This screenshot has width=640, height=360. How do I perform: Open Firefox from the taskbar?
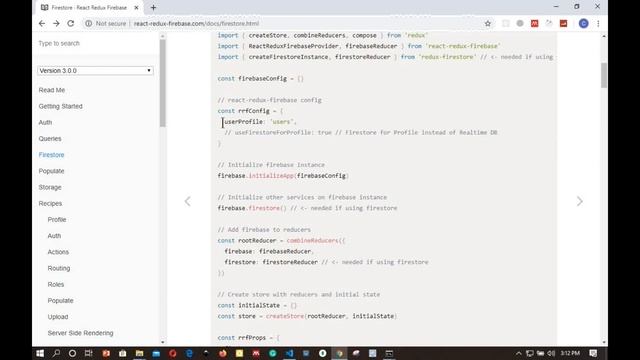pos(223,353)
